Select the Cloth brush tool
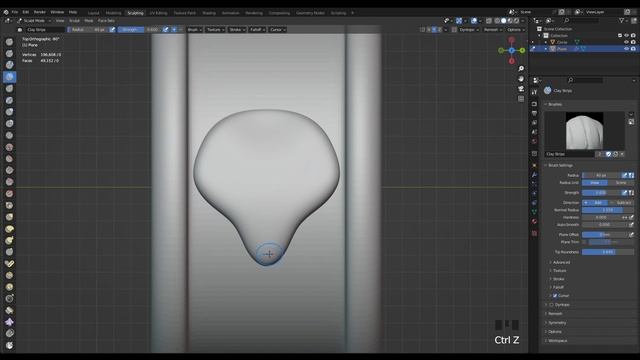This screenshot has height=360, width=640. (x=9, y=322)
